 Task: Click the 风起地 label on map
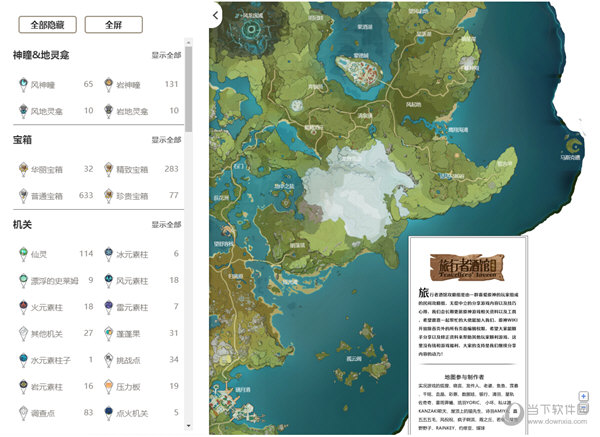pos(413,104)
